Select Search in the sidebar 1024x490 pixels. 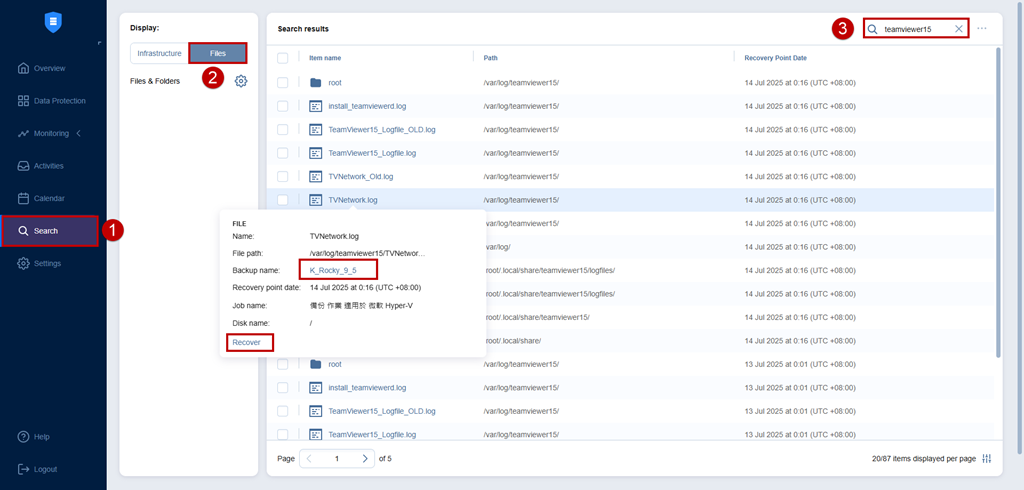[x=50, y=231]
